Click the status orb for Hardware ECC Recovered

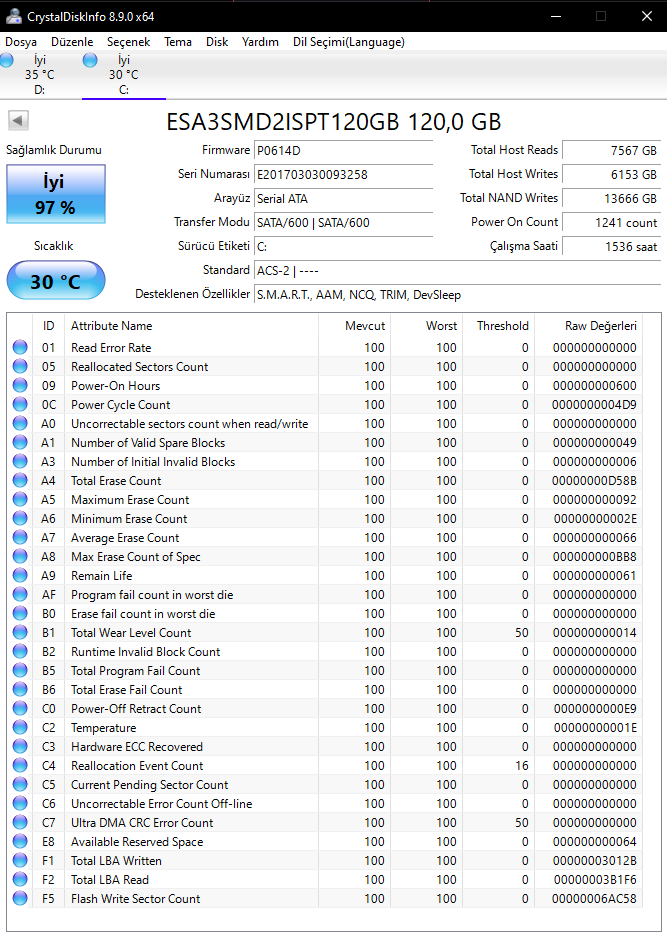[x=20, y=747]
